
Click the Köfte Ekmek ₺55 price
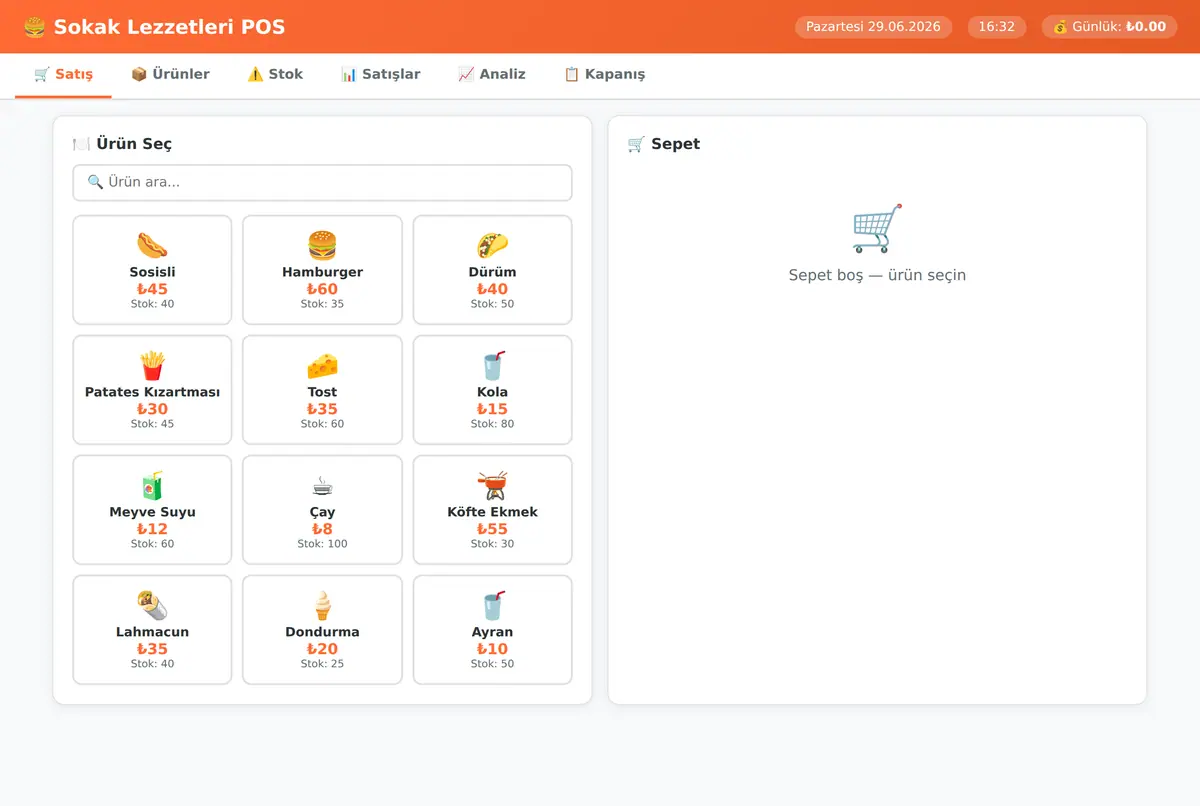point(492,529)
